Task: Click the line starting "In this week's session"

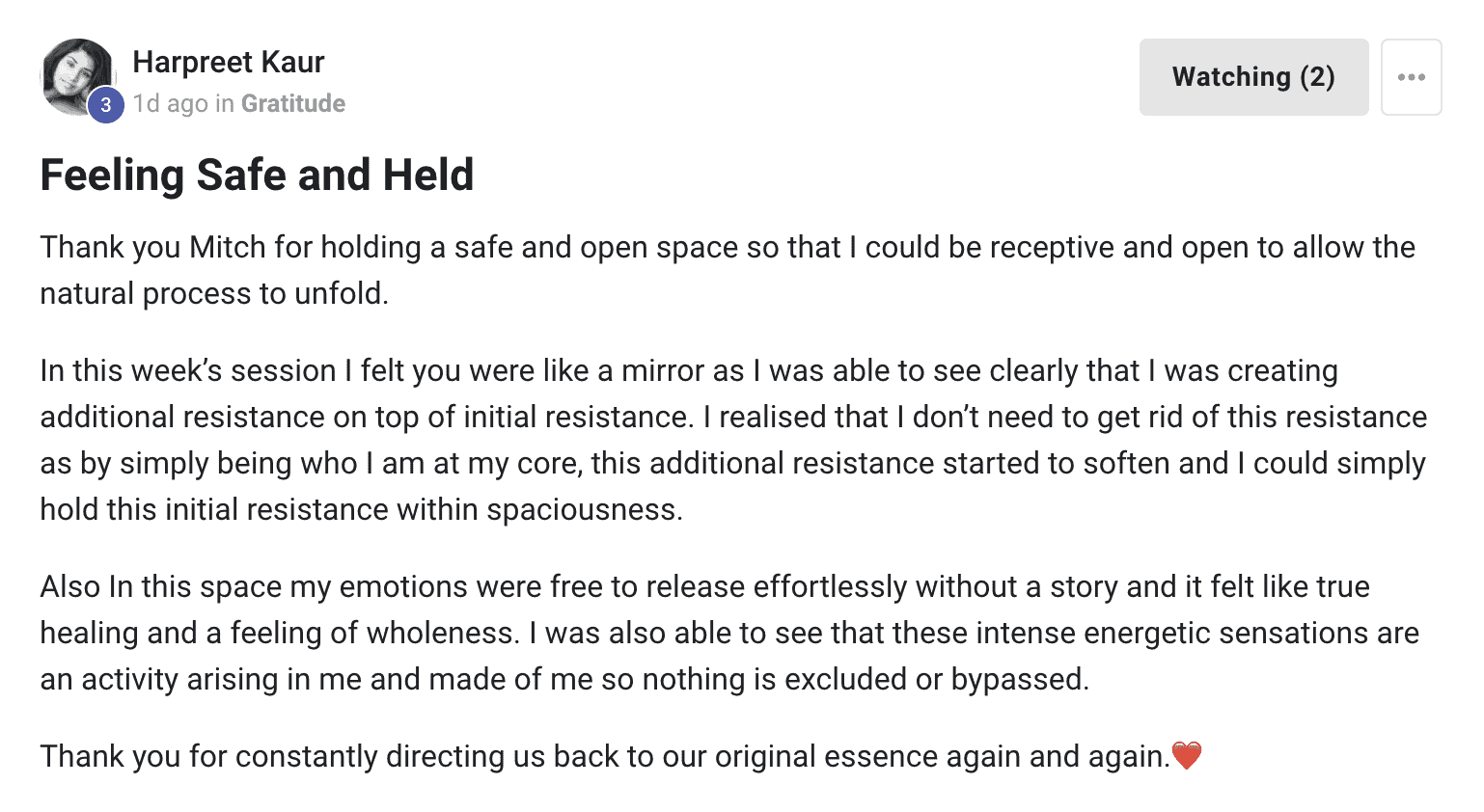Action: click(x=688, y=370)
